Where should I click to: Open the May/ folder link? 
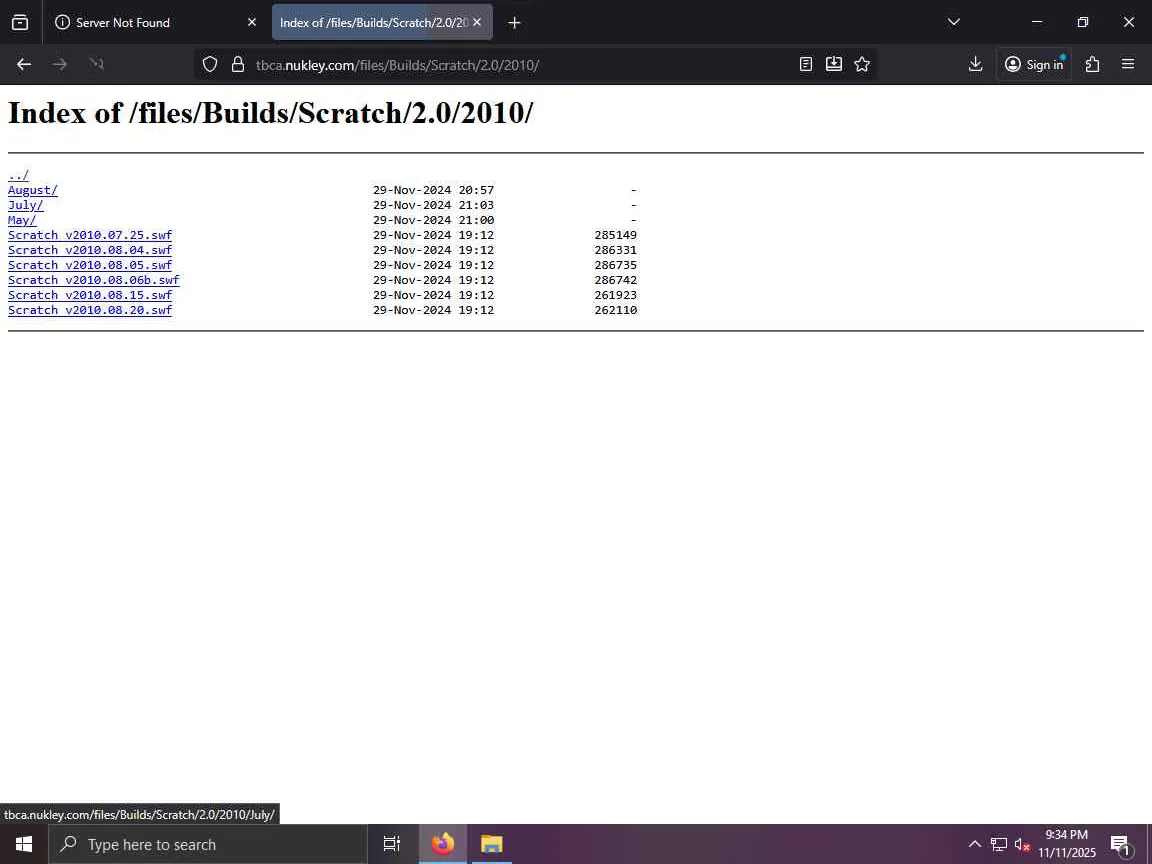[22, 220]
